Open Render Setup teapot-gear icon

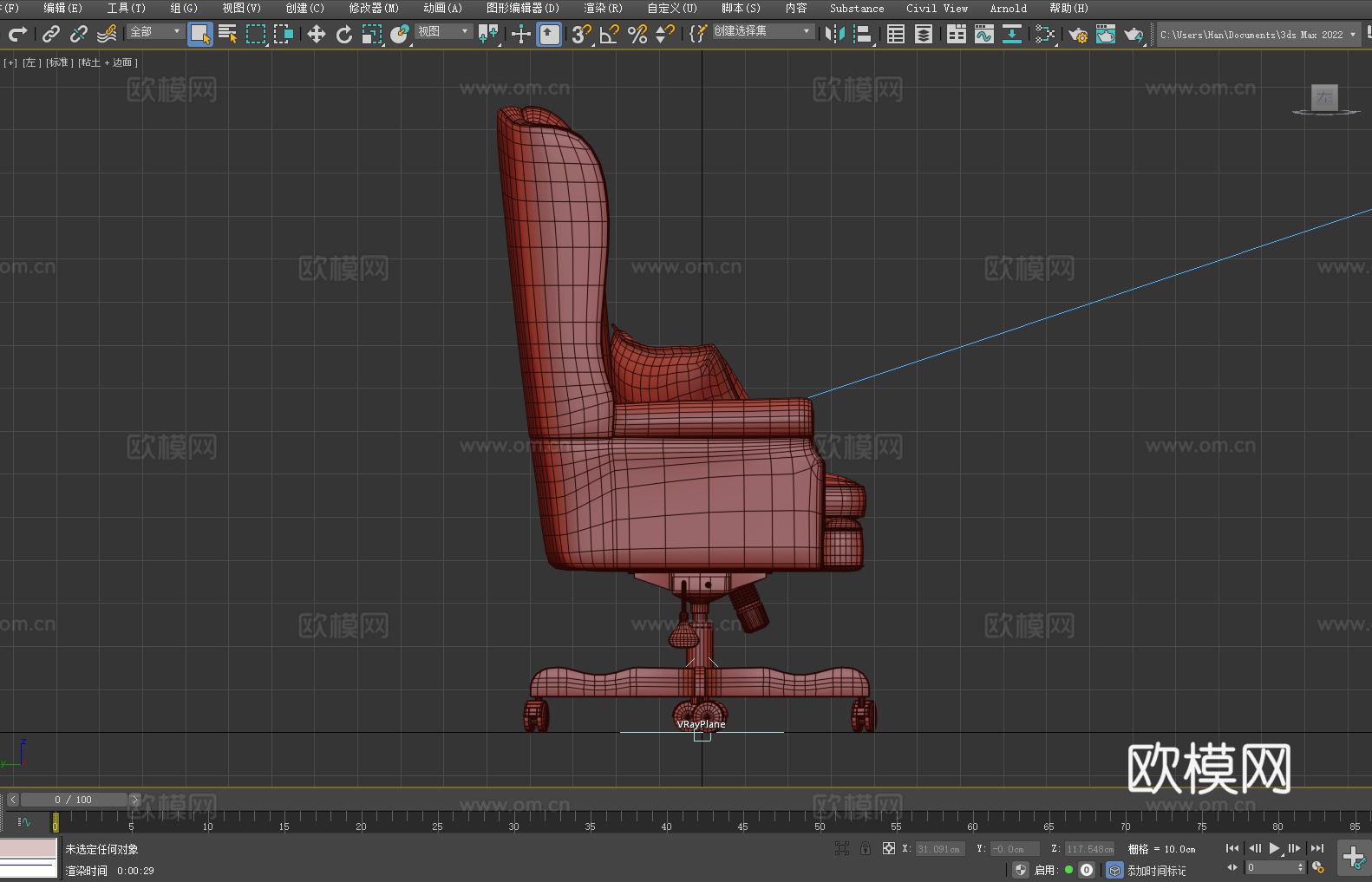coord(1078,34)
